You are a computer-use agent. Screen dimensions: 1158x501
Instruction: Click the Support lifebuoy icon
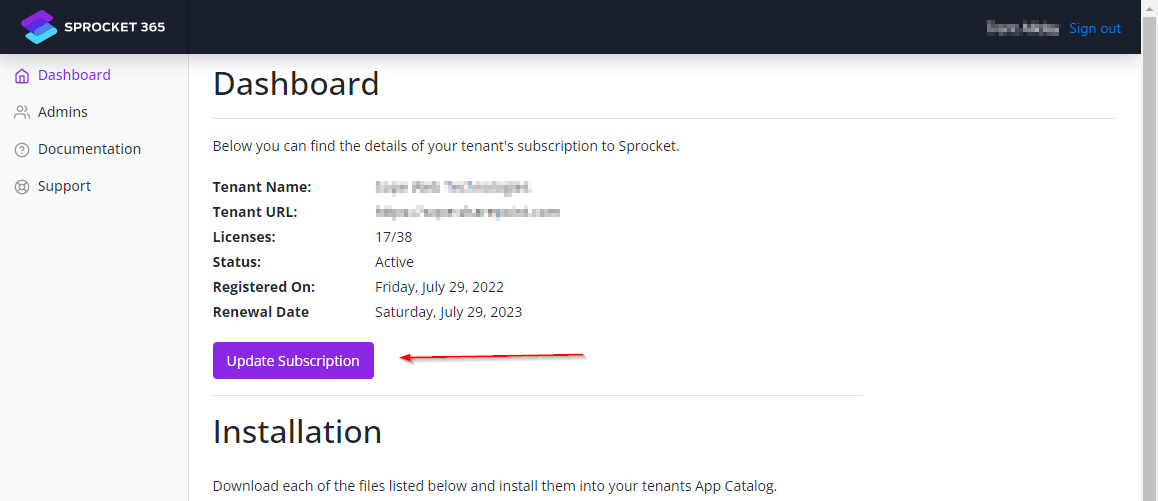point(22,187)
